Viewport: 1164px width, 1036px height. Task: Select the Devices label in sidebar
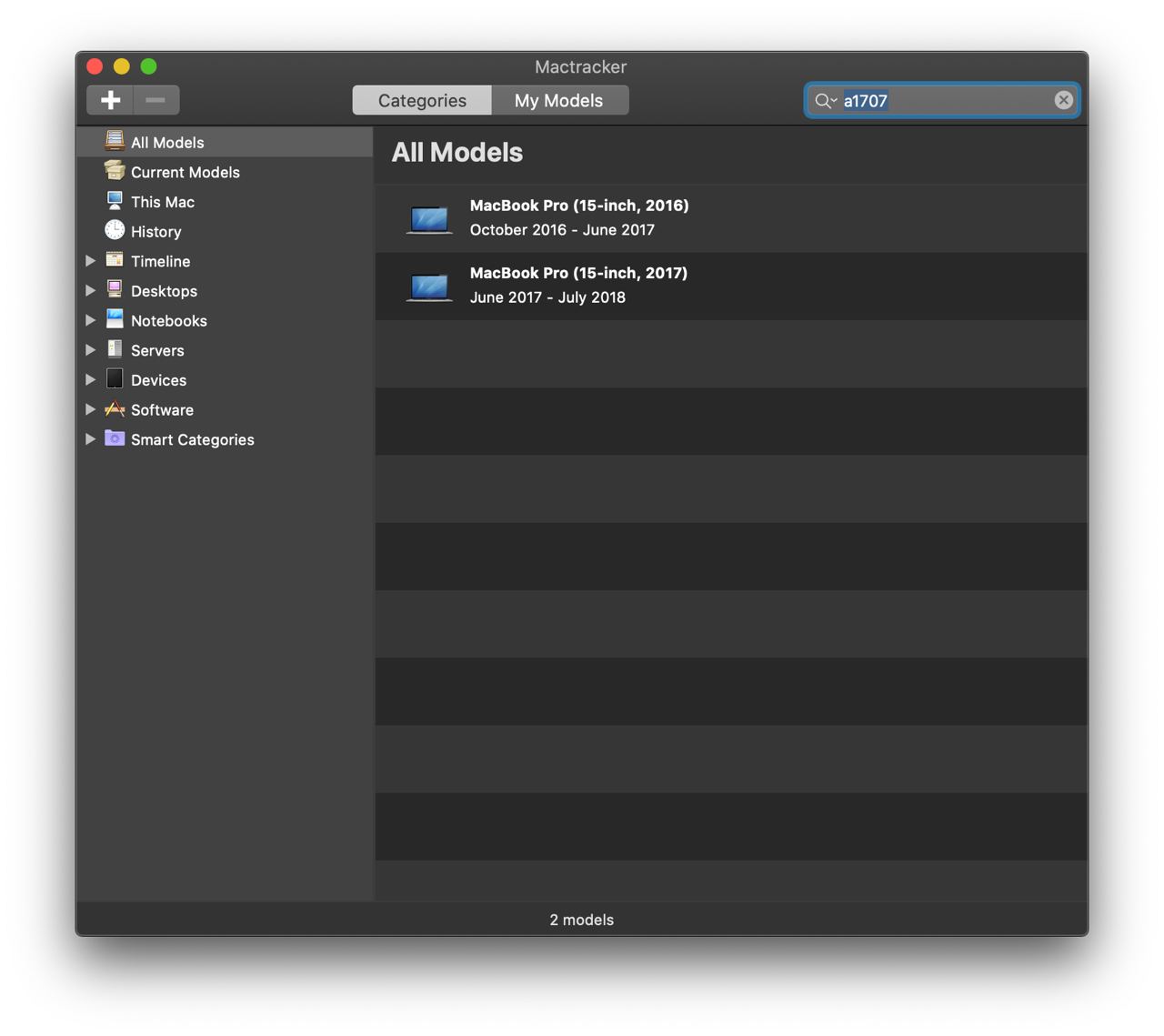158,380
